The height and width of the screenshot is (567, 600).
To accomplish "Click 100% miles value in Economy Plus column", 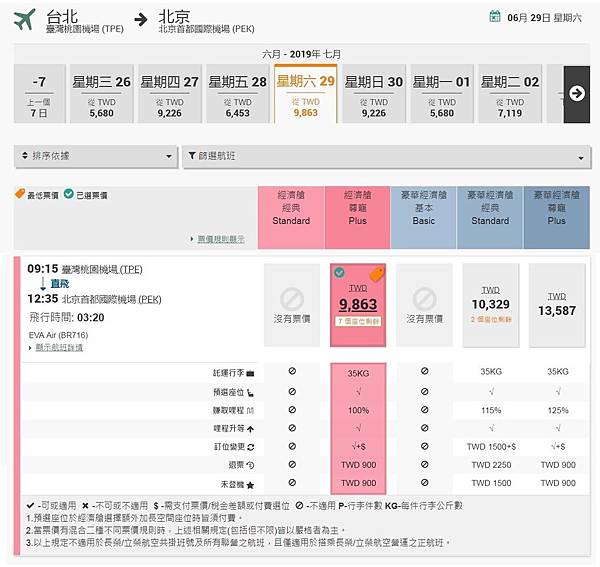I will [x=359, y=411].
